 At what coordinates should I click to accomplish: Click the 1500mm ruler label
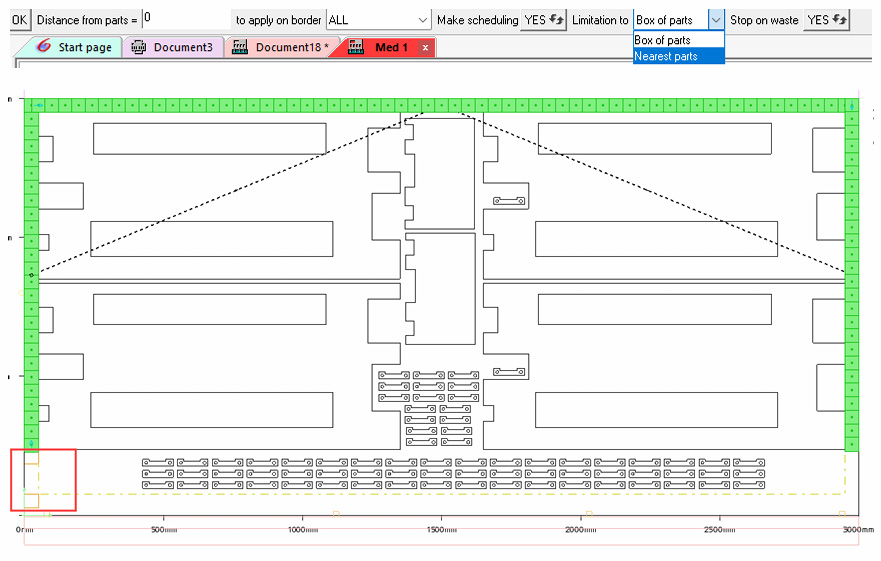(442, 530)
